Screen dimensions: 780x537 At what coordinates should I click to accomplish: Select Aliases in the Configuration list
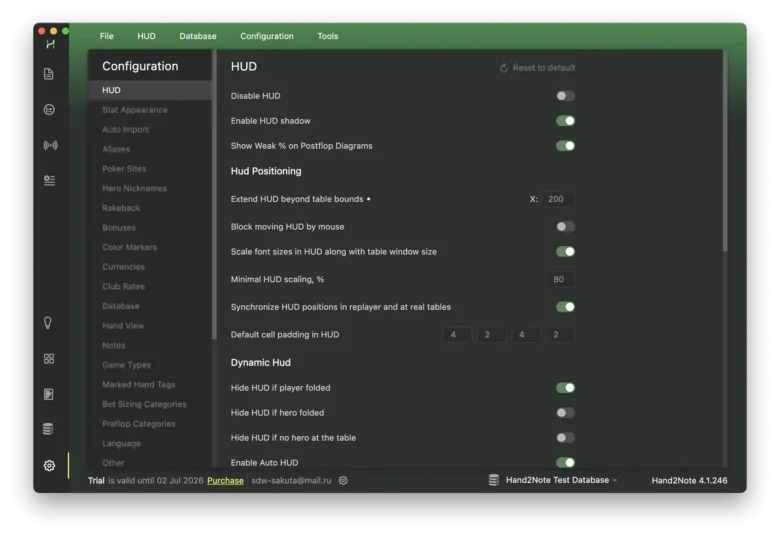coord(150,149)
